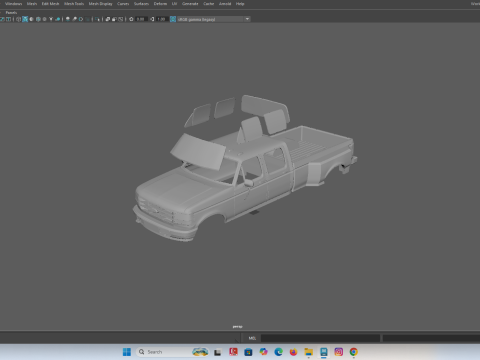Open the UV menu
Image resolution: width=480 pixels, height=360 pixels.
click(174, 4)
